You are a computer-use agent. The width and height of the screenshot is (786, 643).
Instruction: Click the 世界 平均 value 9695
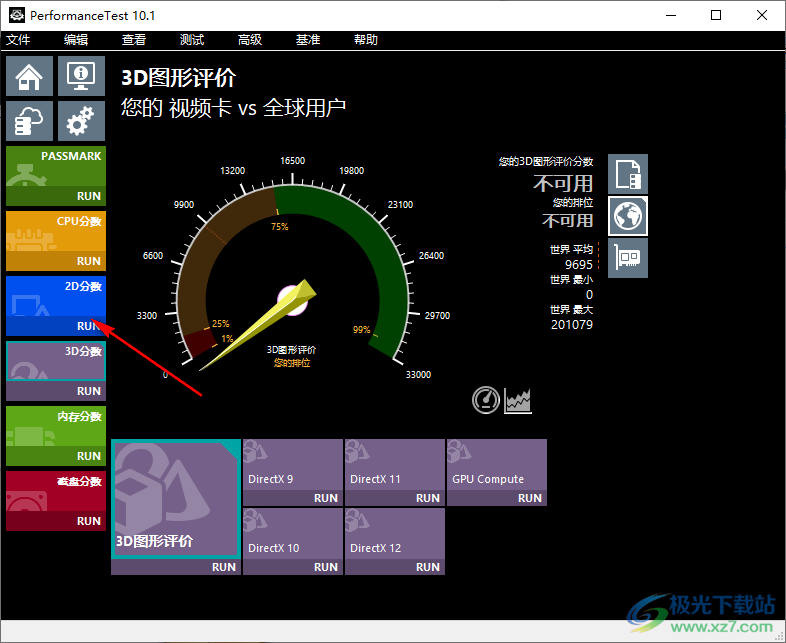pyautogui.click(x=578, y=265)
